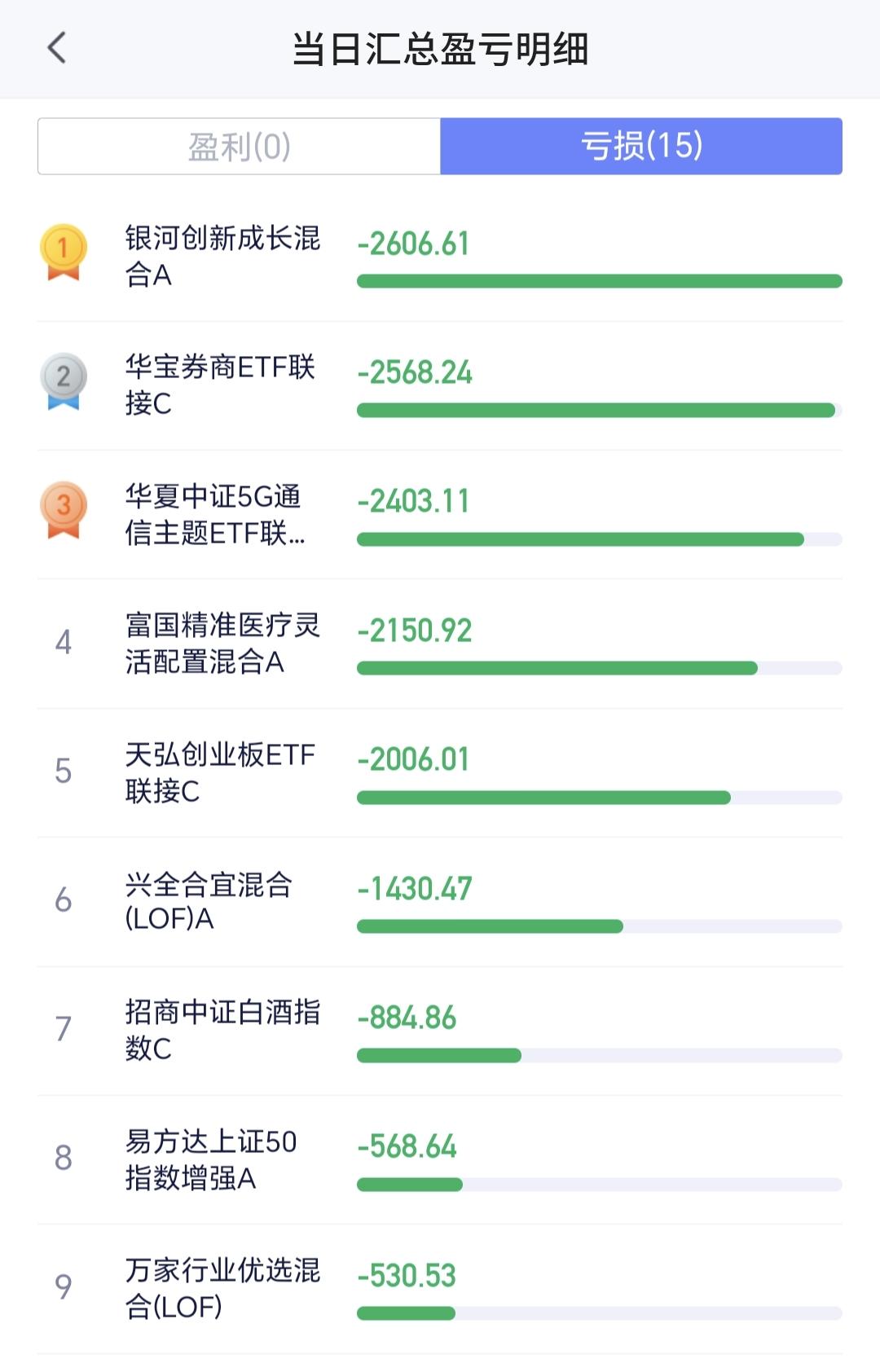The height and width of the screenshot is (1372, 880).
Task: Click the 招商中证白酒指数C loss bar
Action: (x=600, y=1055)
